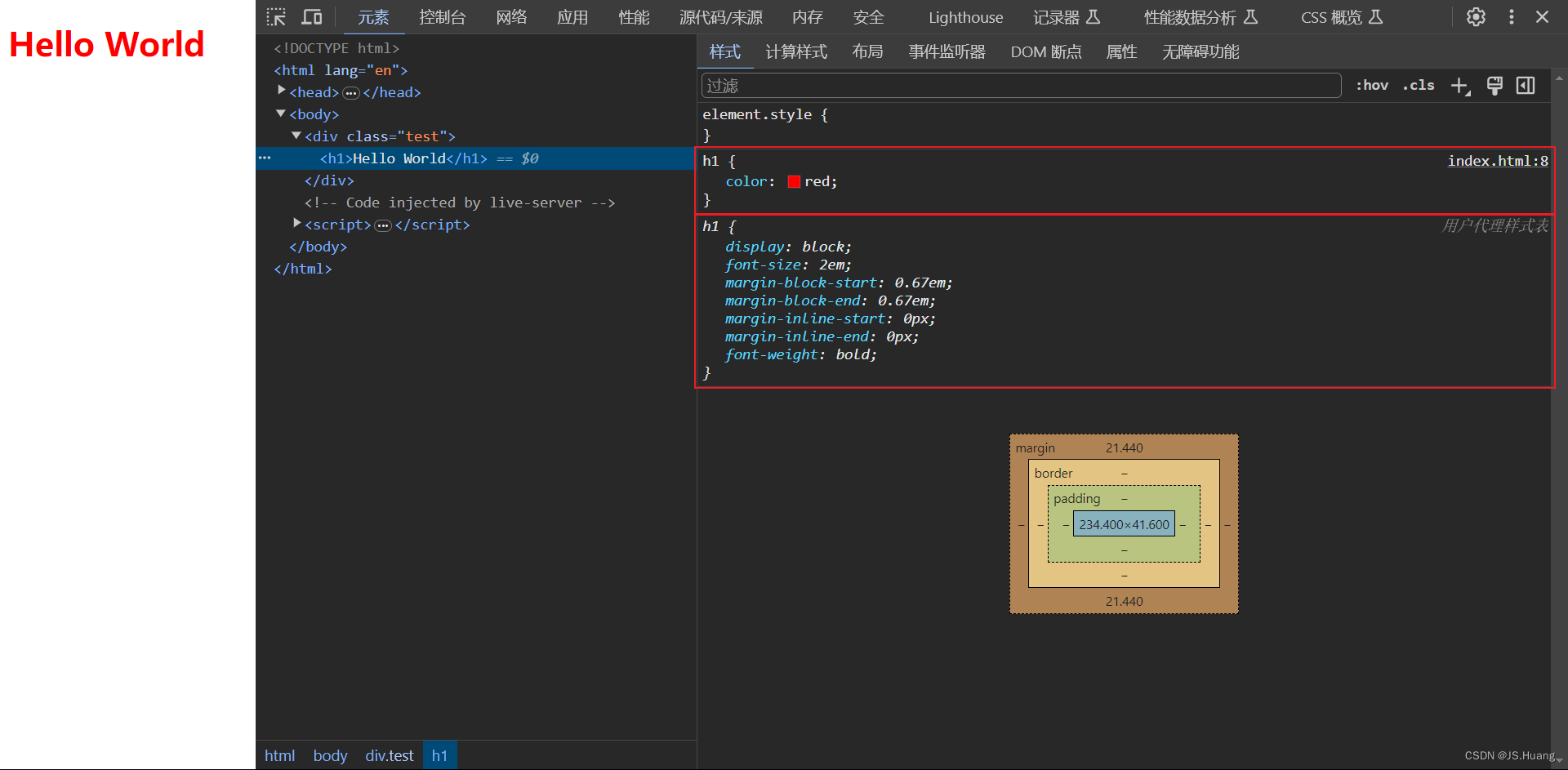Open the 无障碍功能 sub-tab
The image size is (1568, 770).
click(1200, 51)
